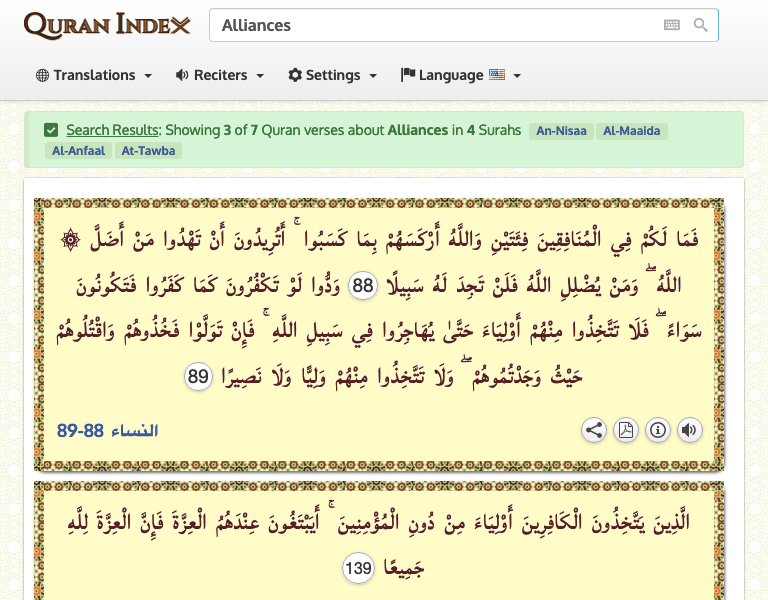This screenshot has width=768, height=600.
Task: Click the flag icon beside Language
Action: click(x=408, y=74)
